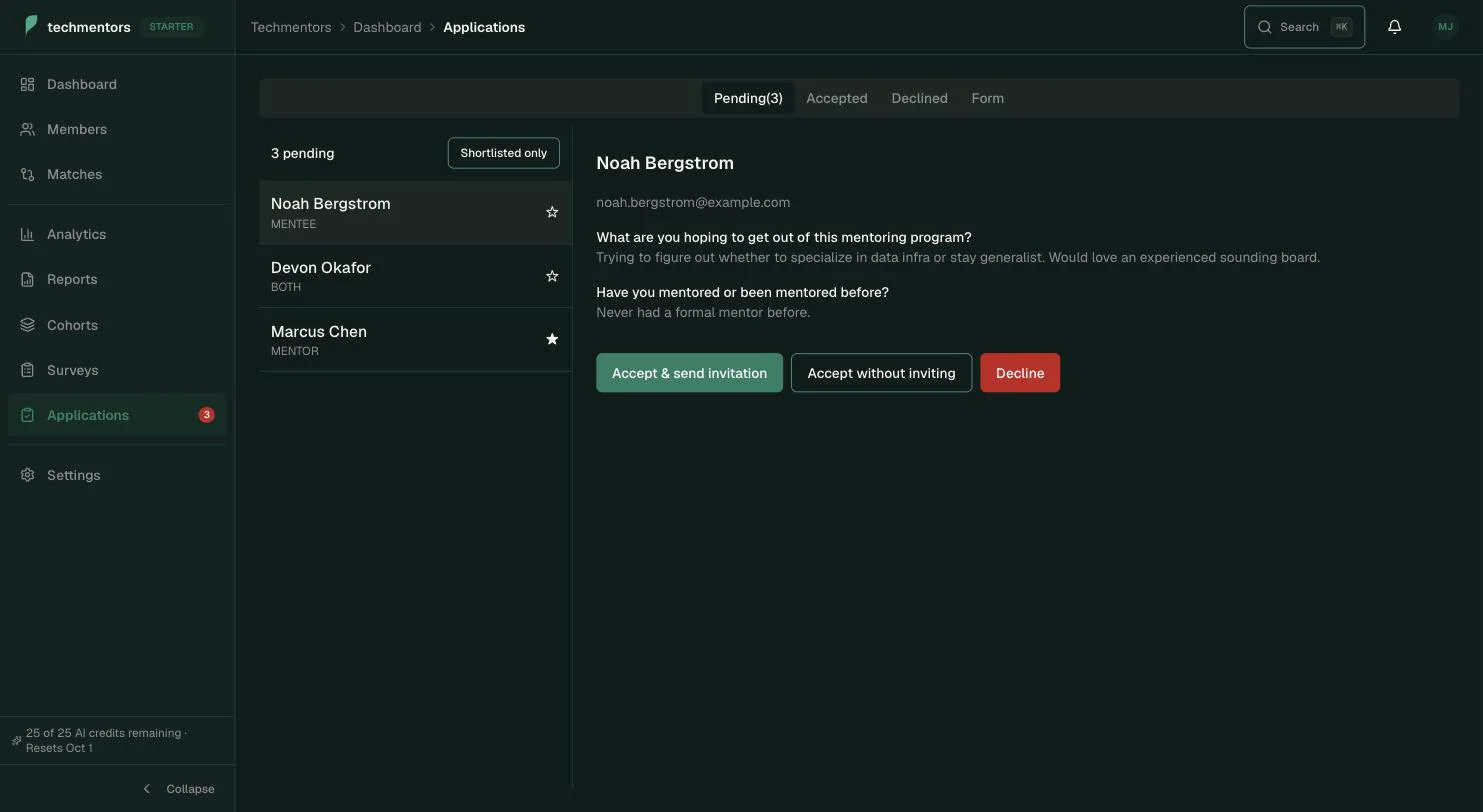Screen dimensions: 1483x812
Task: Open Analytics in the sidebar
Action: click(117, 234)
